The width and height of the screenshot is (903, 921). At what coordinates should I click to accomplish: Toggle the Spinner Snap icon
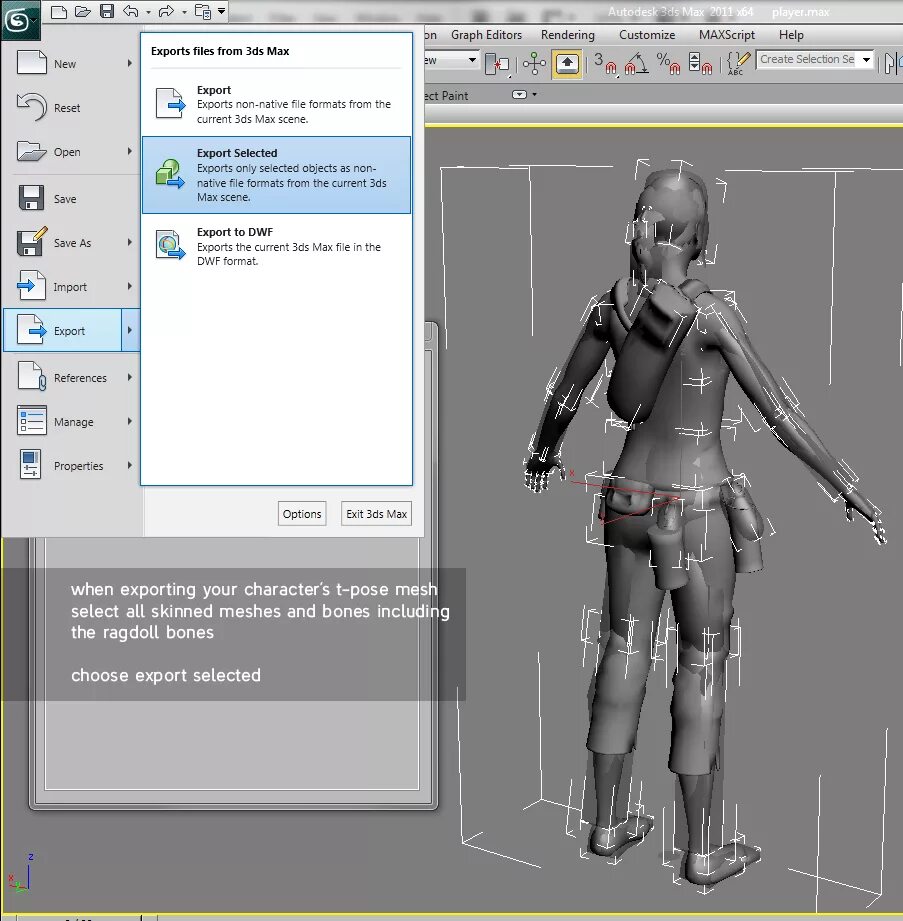(x=700, y=63)
